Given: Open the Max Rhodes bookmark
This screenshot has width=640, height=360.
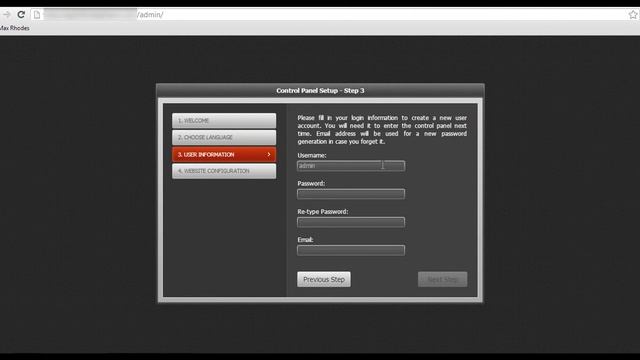Looking at the screenshot, I should point(14,28).
